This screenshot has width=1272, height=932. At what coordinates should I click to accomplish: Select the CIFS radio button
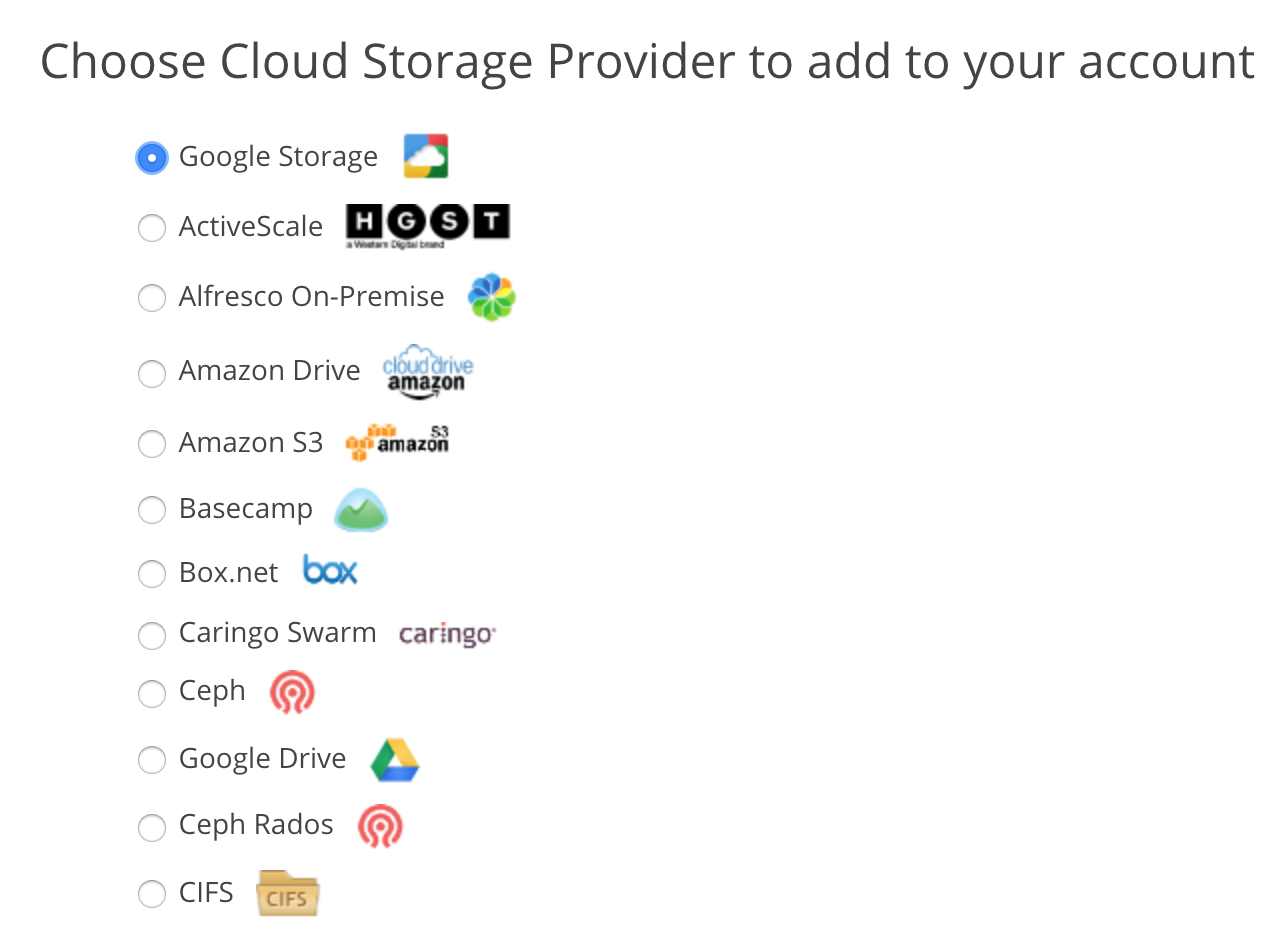(152, 894)
